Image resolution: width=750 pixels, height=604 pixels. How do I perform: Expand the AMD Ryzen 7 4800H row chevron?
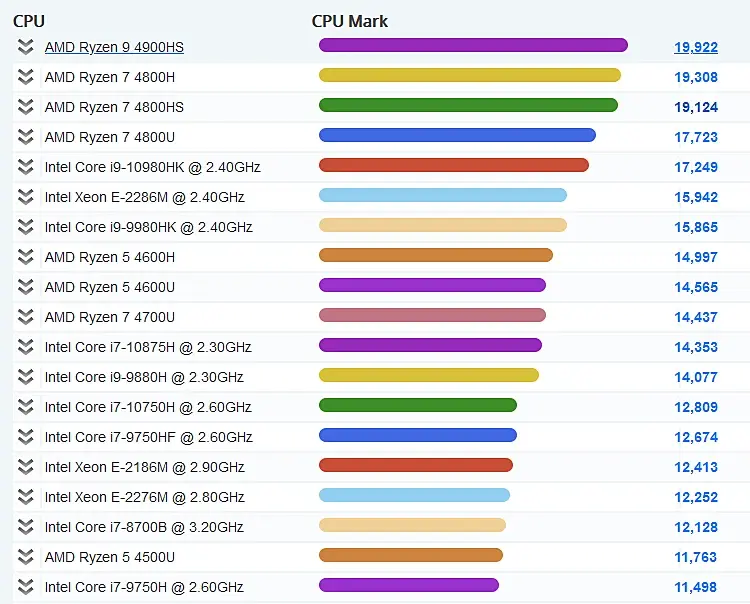[25, 77]
